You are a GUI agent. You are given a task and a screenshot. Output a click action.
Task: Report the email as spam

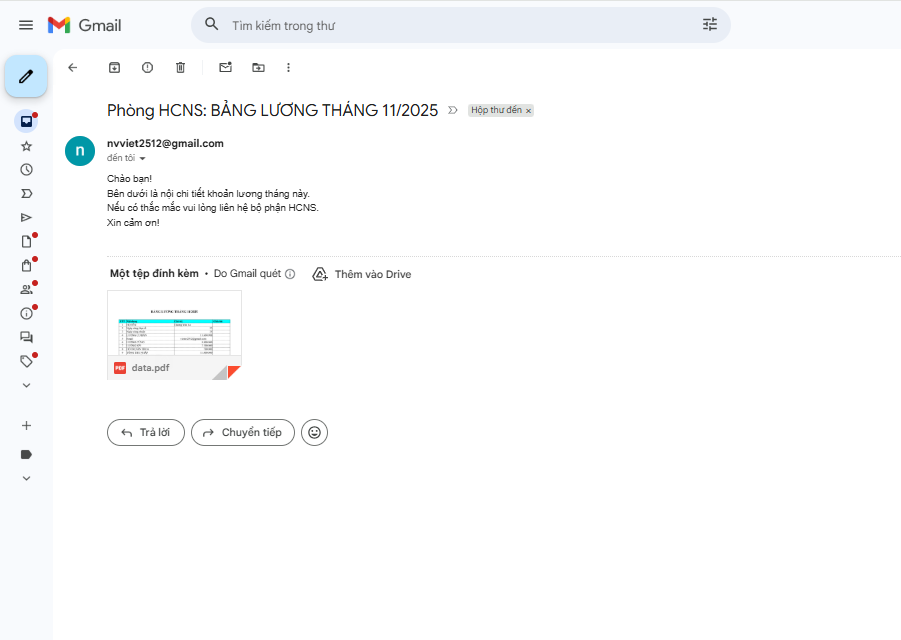148,67
